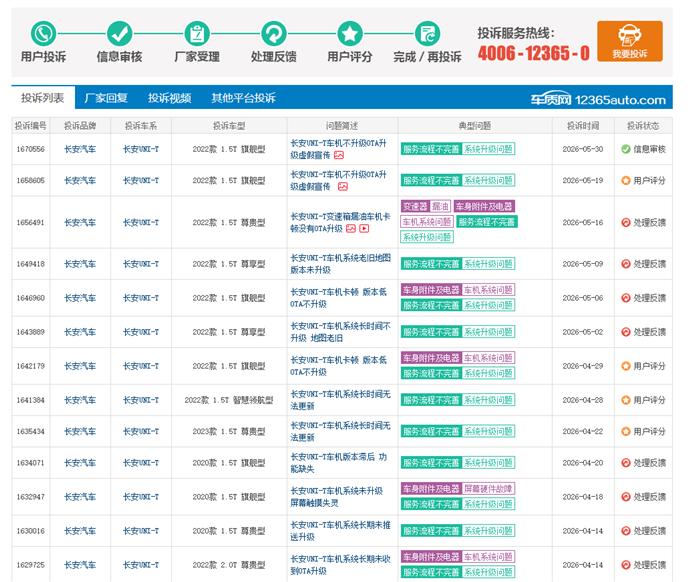Screen dimensions: 700x582
Task: Click the 投诉状态 column header
Action: pyautogui.click(x=643, y=126)
